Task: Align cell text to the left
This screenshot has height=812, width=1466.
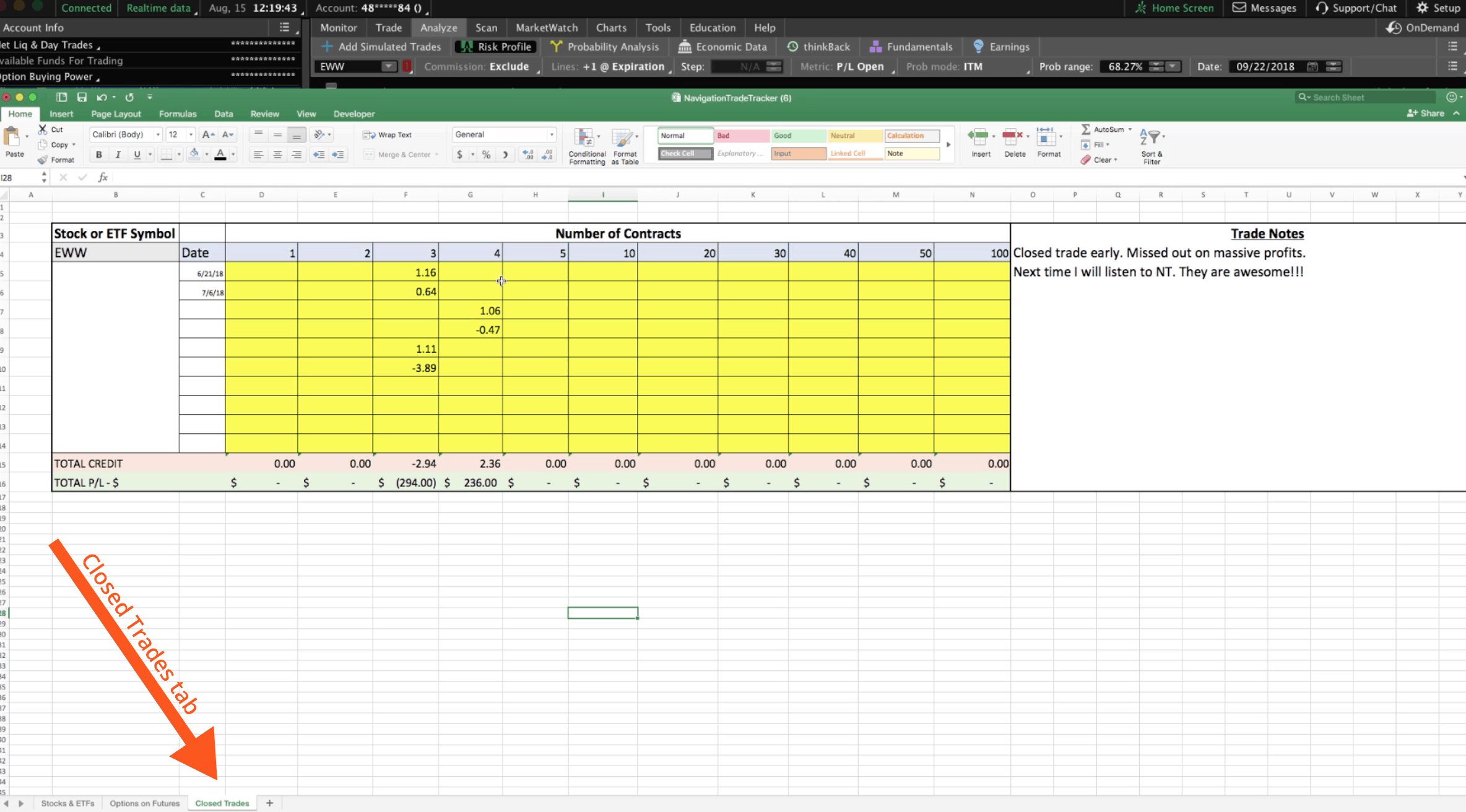Action: point(258,155)
